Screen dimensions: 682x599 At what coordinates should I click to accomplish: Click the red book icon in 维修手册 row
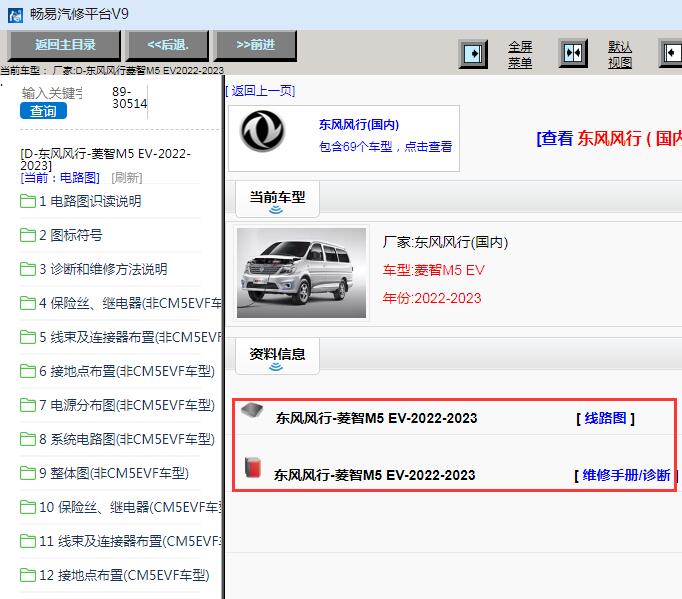(x=253, y=467)
